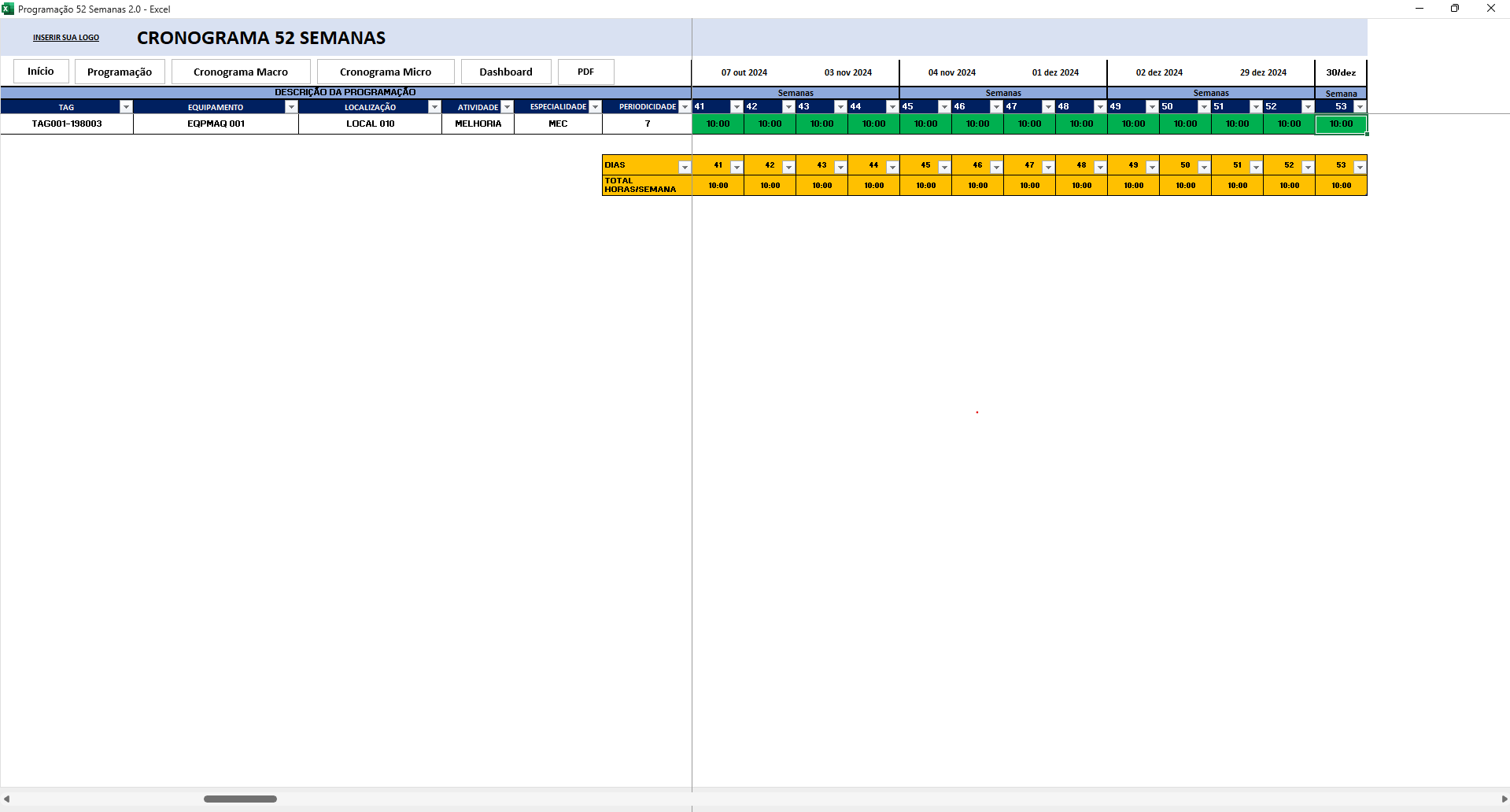Open the Programação navigation button
Image resolution: width=1510 pixels, height=812 pixels.
click(x=120, y=72)
